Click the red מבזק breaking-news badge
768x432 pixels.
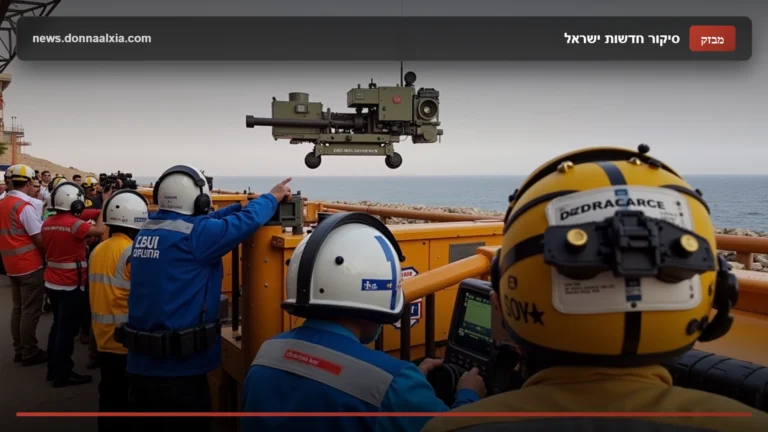click(712, 39)
